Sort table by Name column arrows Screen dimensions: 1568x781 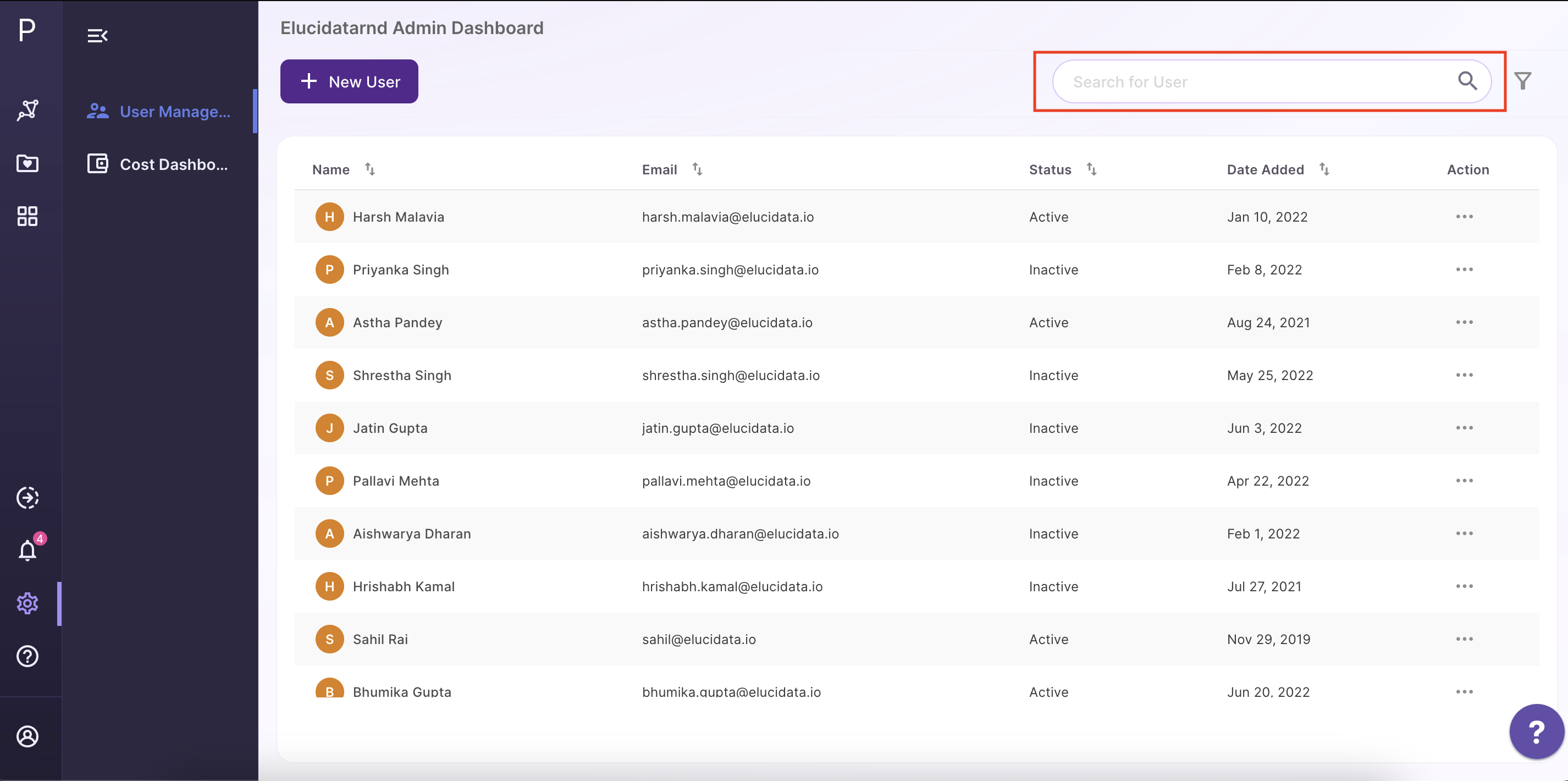tap(370, 169)
